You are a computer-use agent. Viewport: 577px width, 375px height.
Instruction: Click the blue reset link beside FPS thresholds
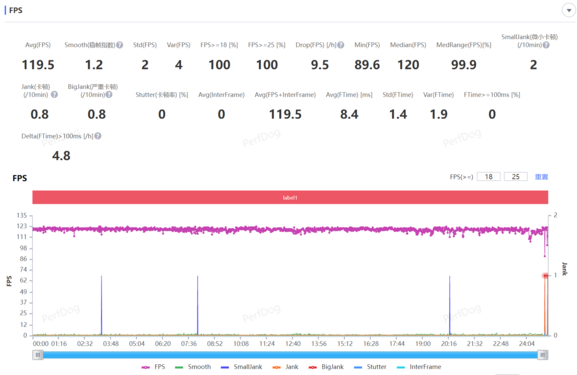(x=541, y=177)
